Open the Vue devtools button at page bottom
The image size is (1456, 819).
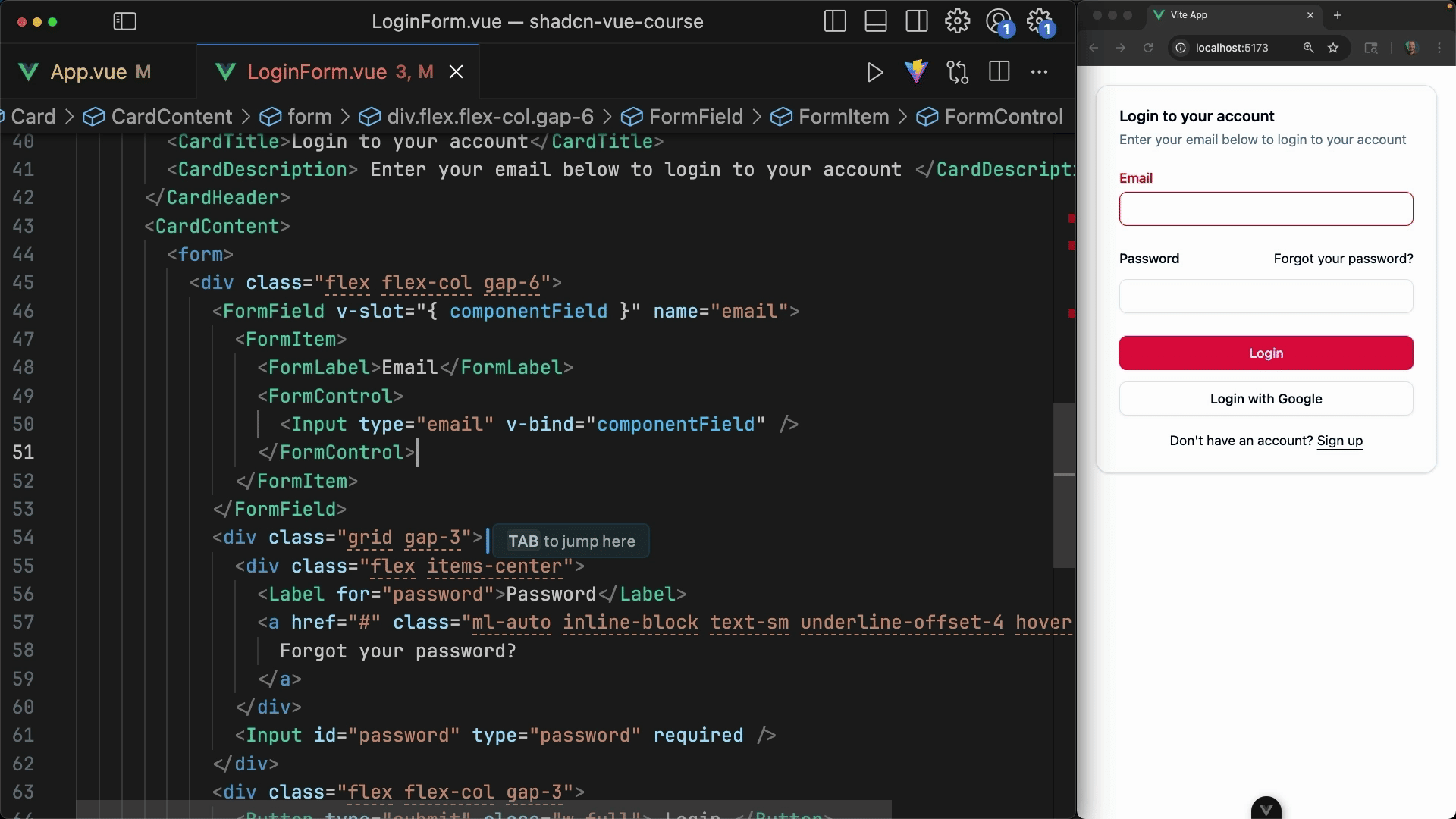(1266, 808)
